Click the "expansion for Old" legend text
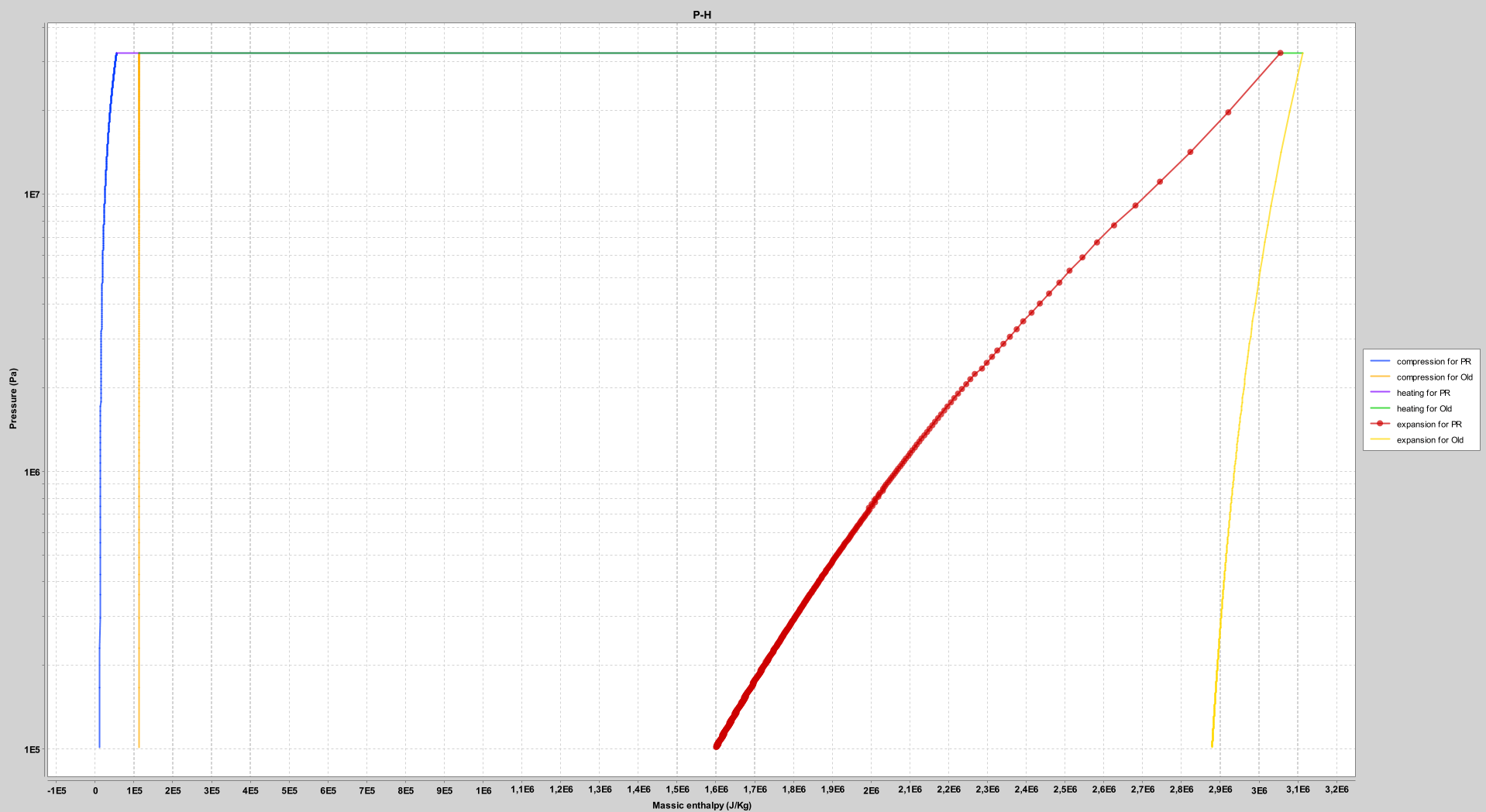Image resolution: width=1486 pixels, height=812 pixels. tap(1429, 440)
